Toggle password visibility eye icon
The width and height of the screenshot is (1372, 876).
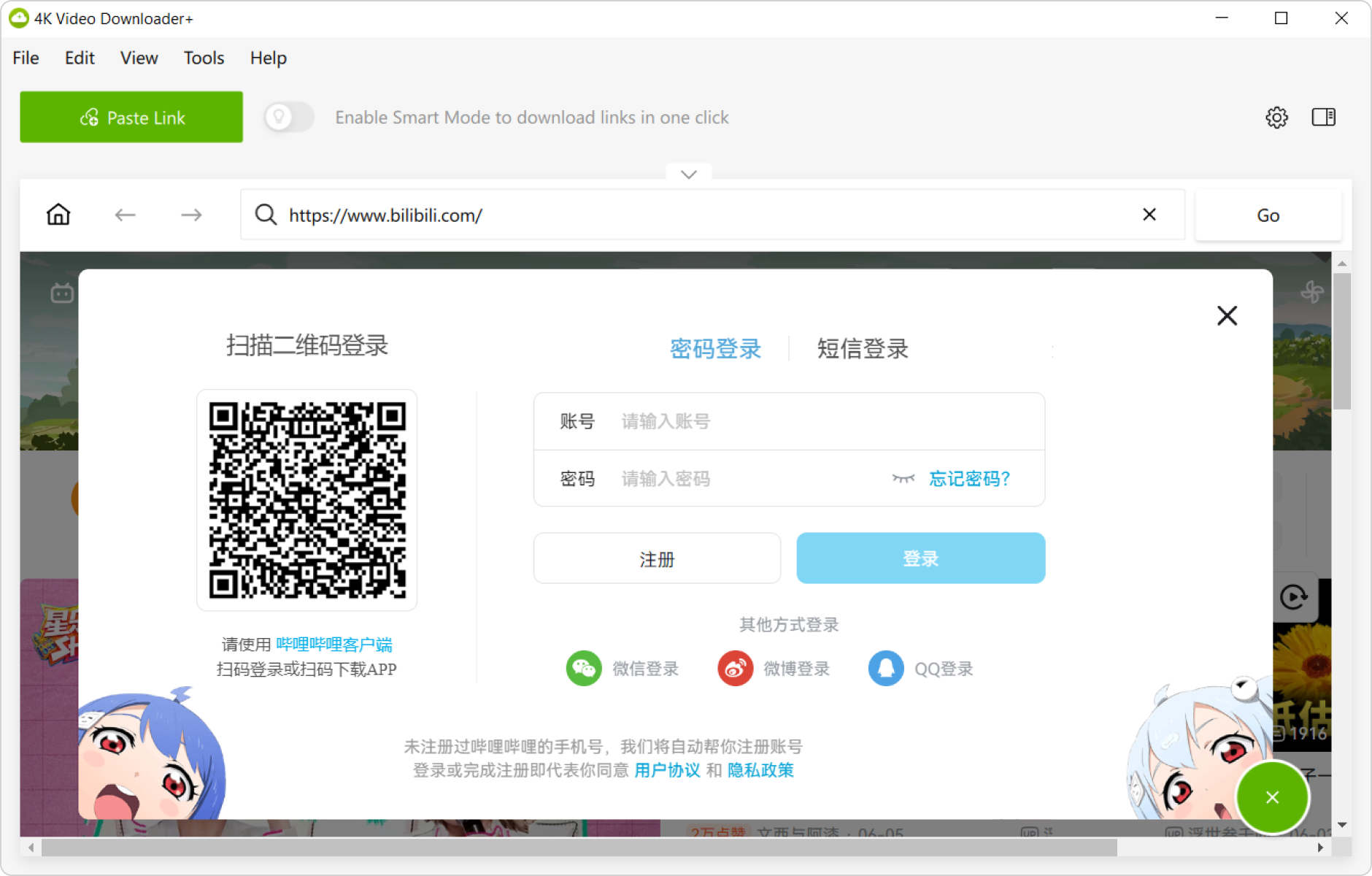pos(903,479)
